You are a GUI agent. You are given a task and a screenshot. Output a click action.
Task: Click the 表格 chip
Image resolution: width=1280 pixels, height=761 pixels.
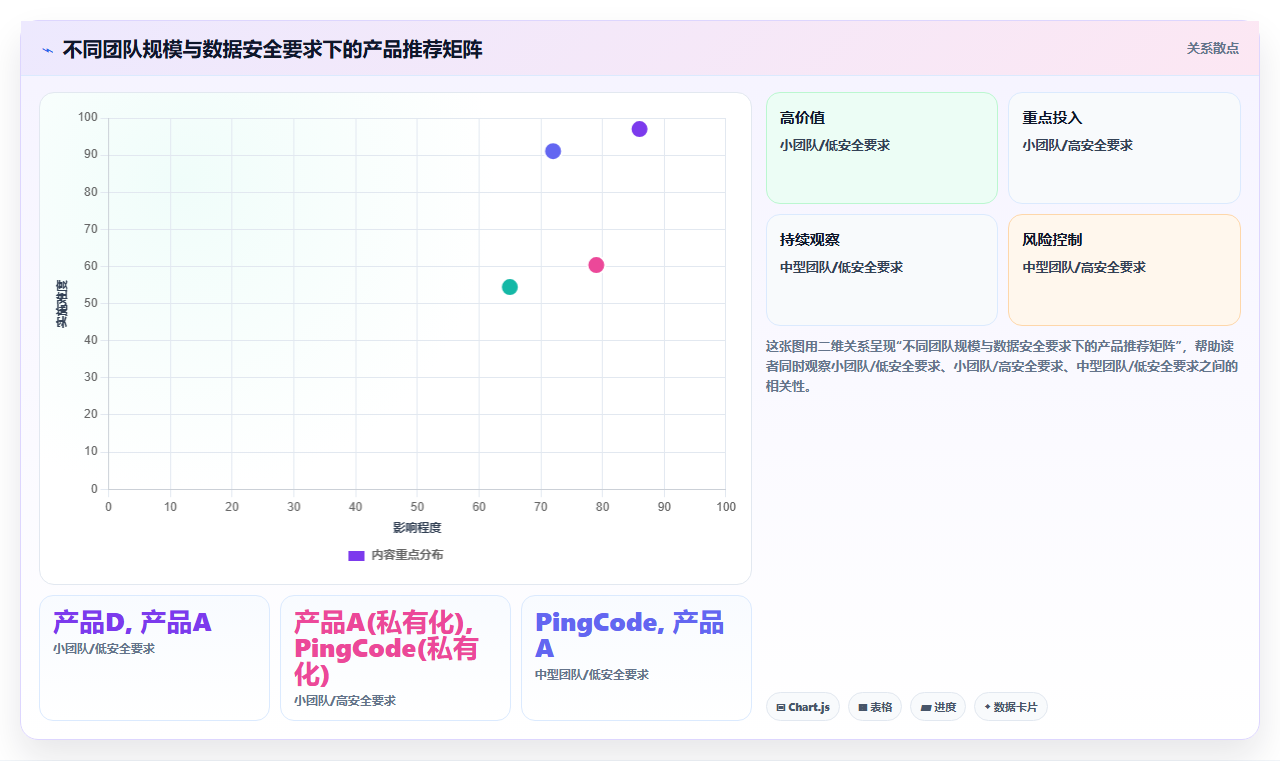874,707
